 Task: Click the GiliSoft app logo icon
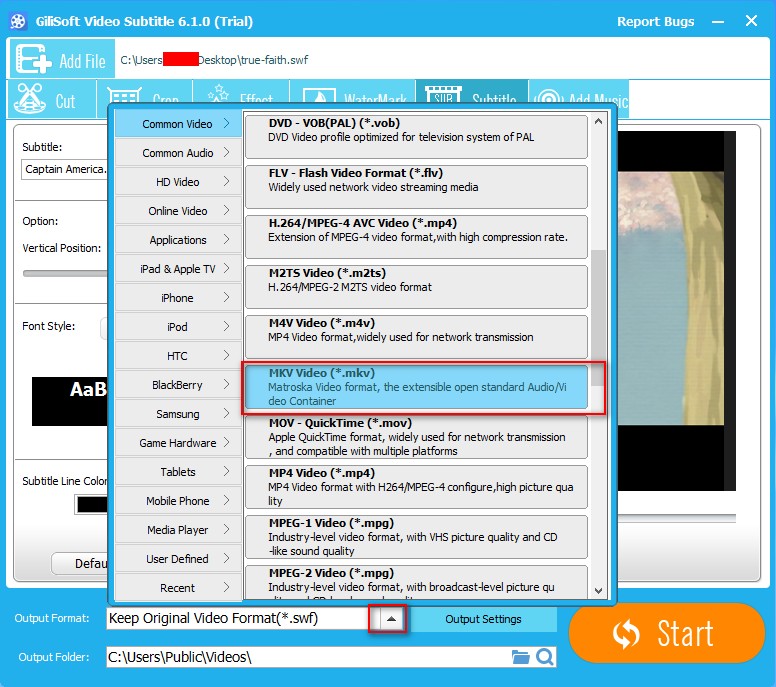(18, 21)
